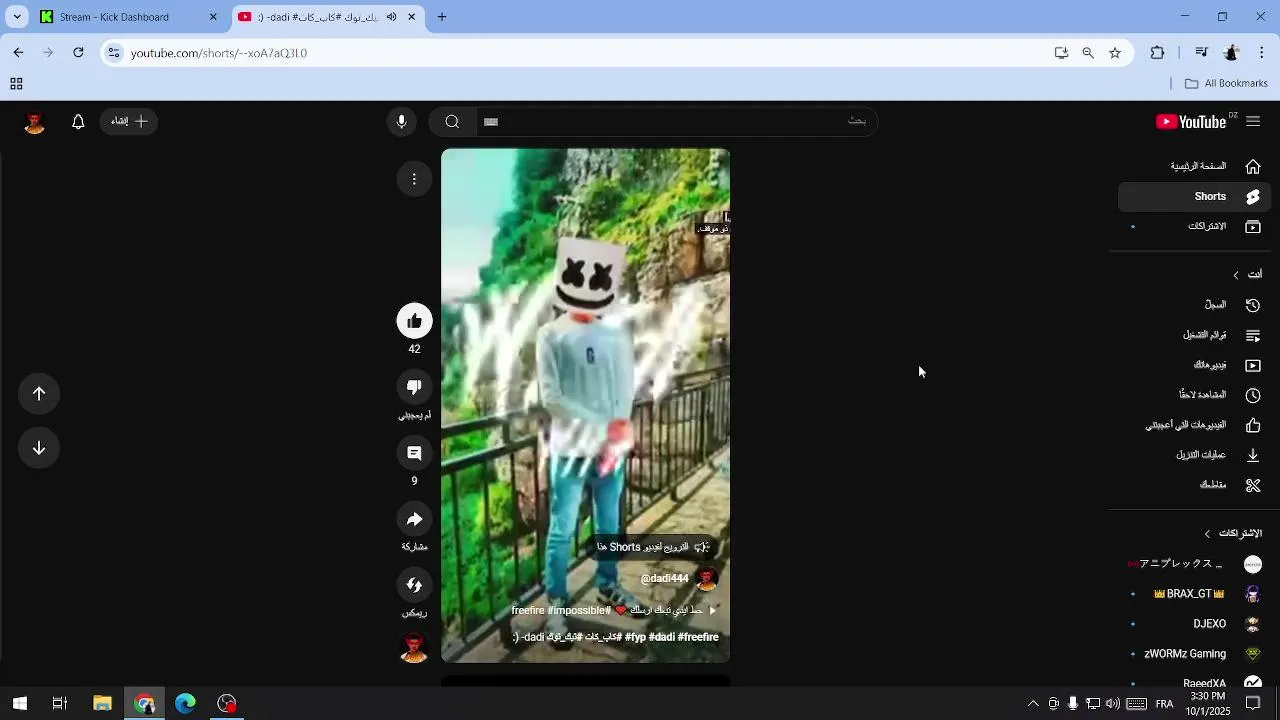Open the Short's three-dot options menu
The height and width of the screenshot is (720, 1280).
click(414, 179)
